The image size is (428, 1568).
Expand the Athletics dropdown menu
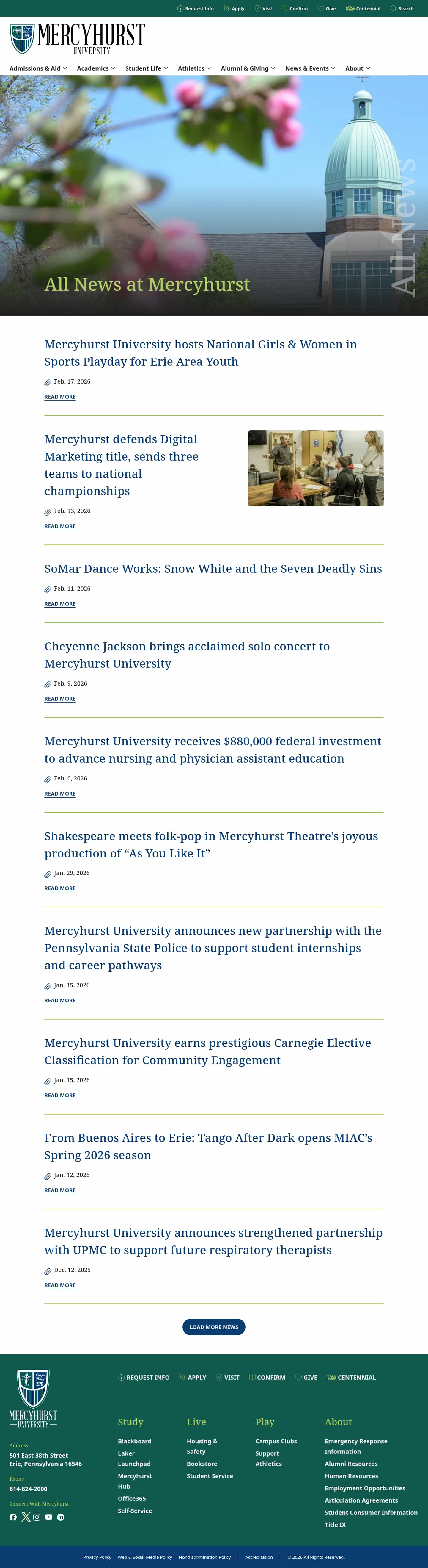click(194, 68)
